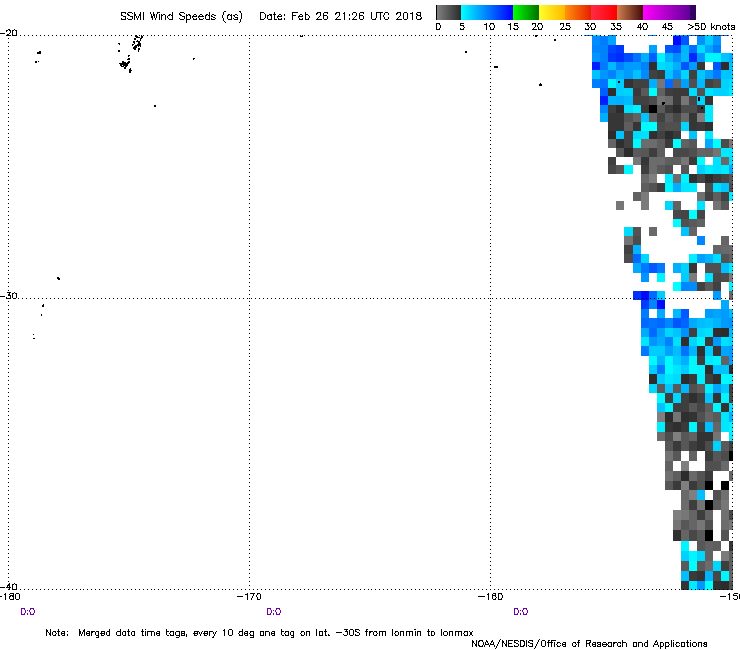Select the -30 latitude axis label

pos(8,296)
